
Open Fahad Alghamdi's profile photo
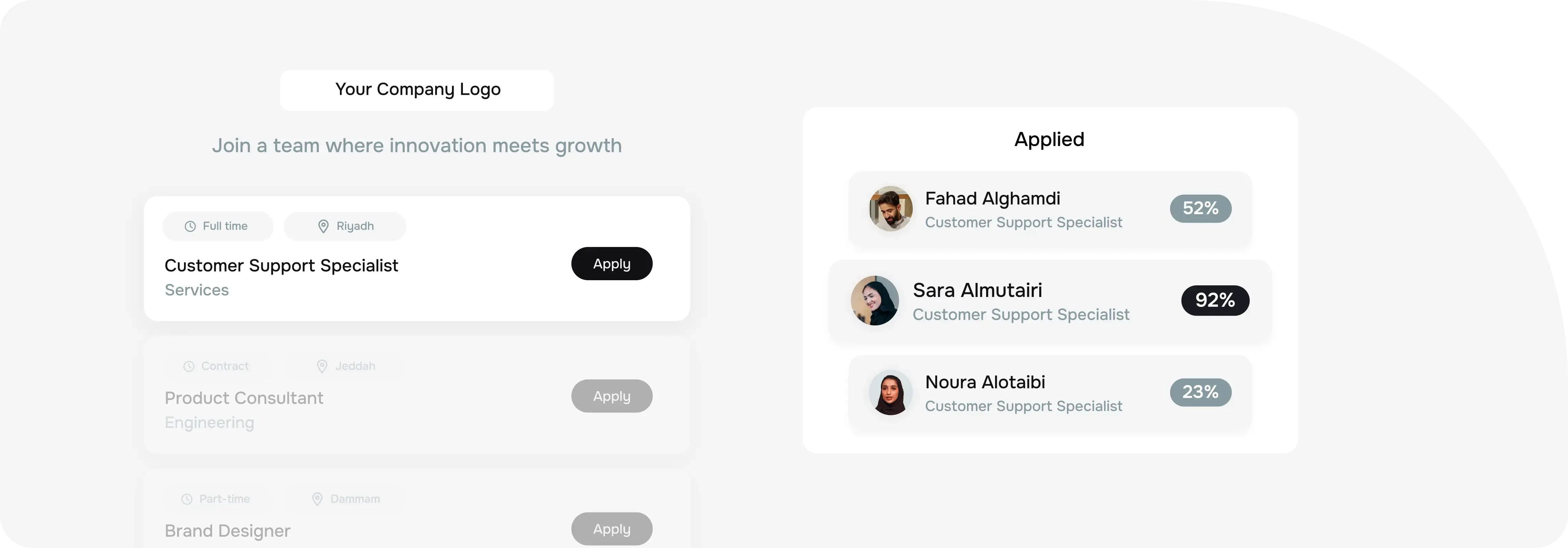[891, 209]
